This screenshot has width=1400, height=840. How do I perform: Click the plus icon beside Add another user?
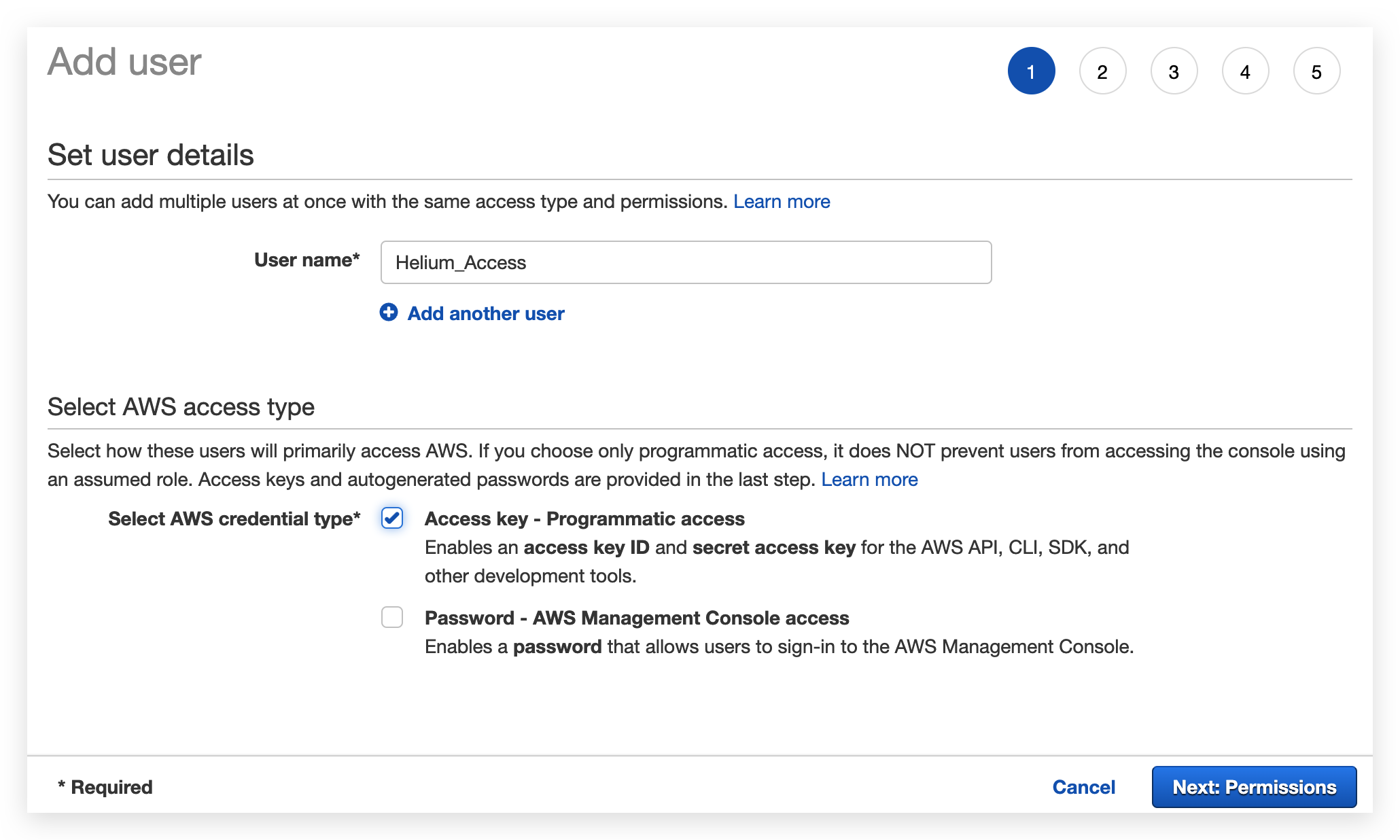coord(389,313)
